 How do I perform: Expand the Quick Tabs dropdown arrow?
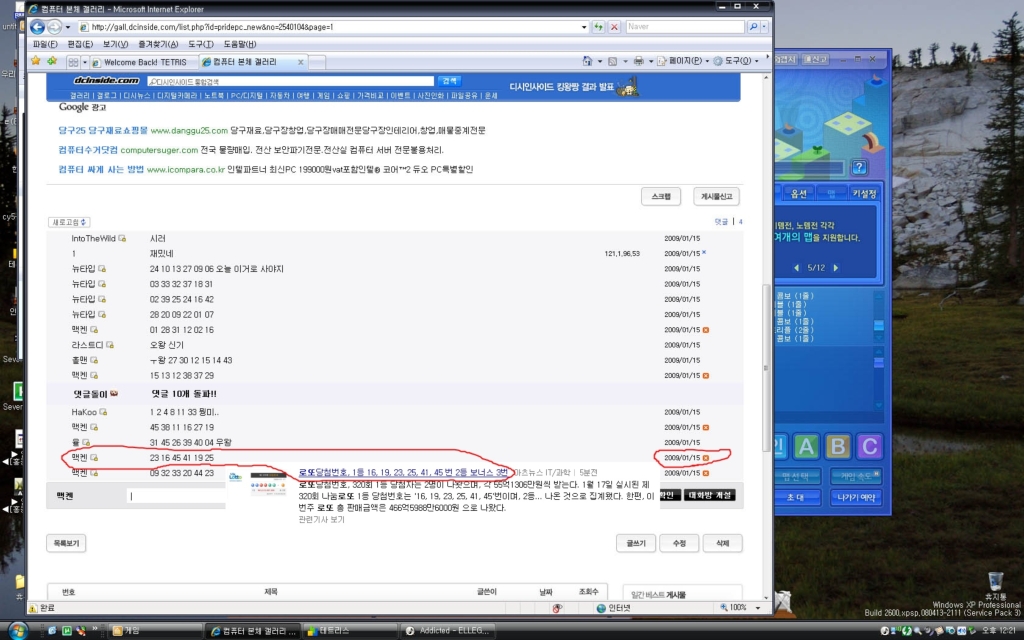pyautogui.click(x=84, y=62)
